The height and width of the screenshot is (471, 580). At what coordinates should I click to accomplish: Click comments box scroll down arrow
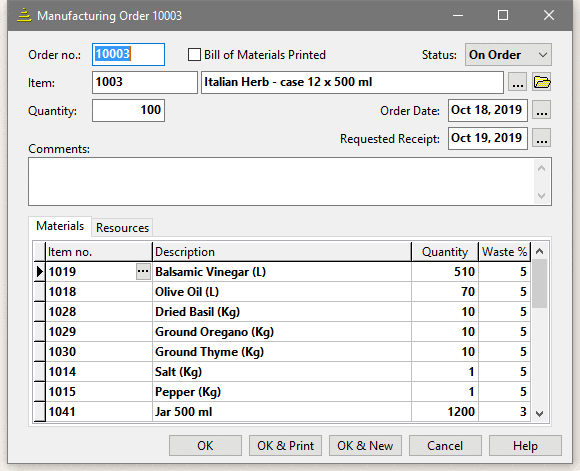(x=542, y=195)
